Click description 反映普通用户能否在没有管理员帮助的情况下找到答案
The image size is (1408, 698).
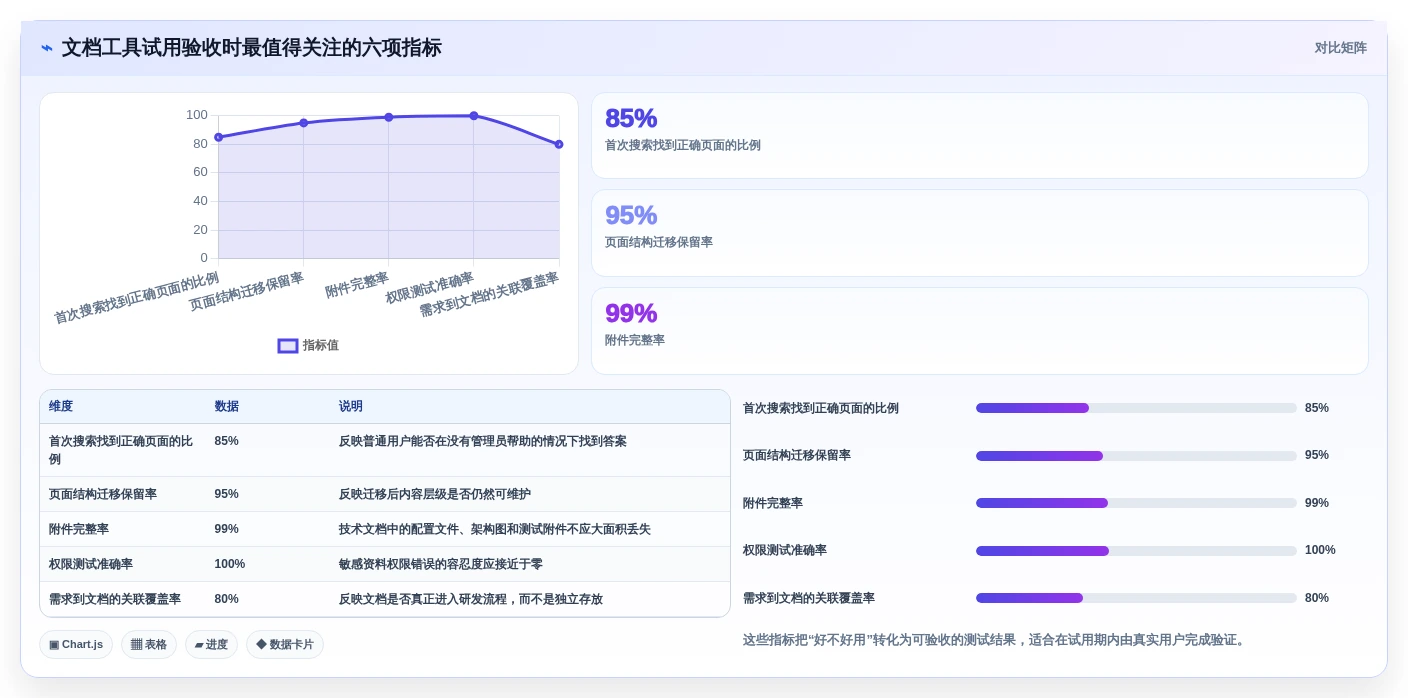pyautogui.click(x=483, y=441)
